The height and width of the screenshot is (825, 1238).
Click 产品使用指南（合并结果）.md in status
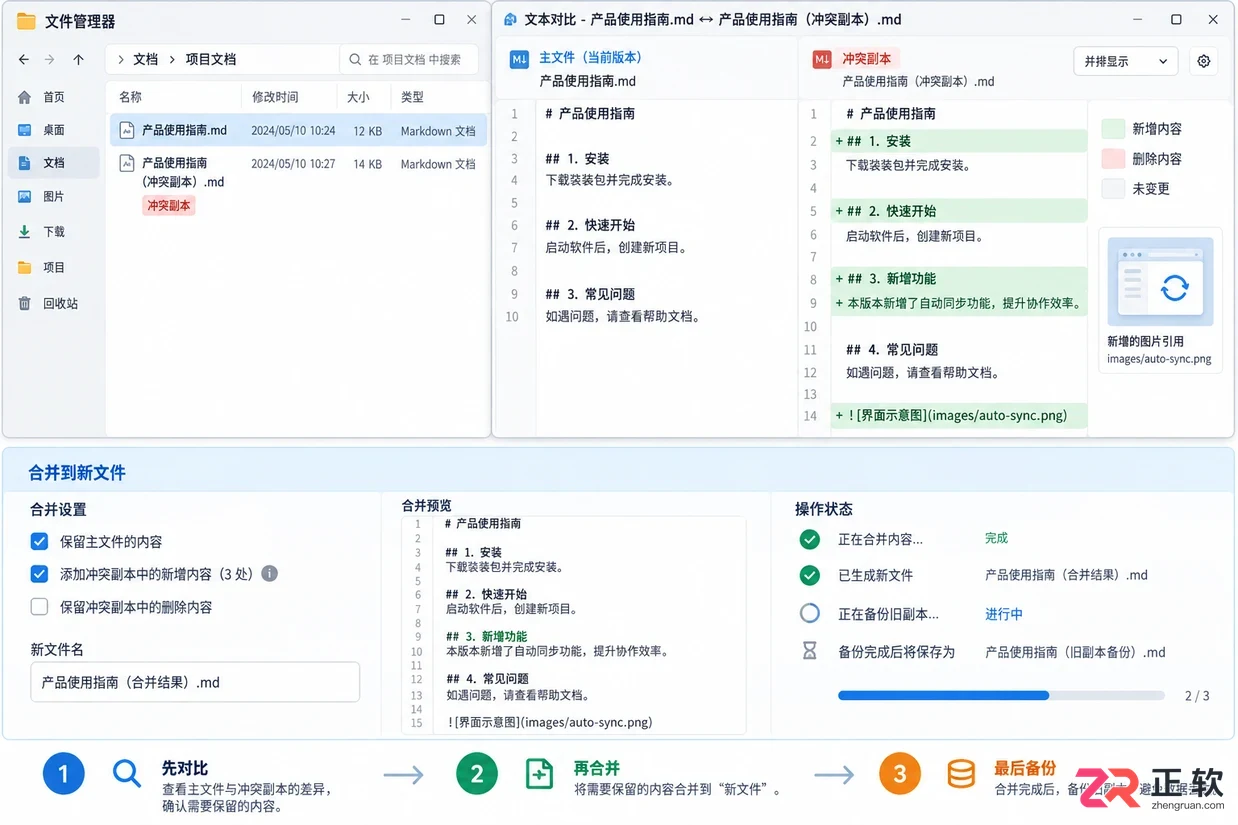click(1066, 575)
